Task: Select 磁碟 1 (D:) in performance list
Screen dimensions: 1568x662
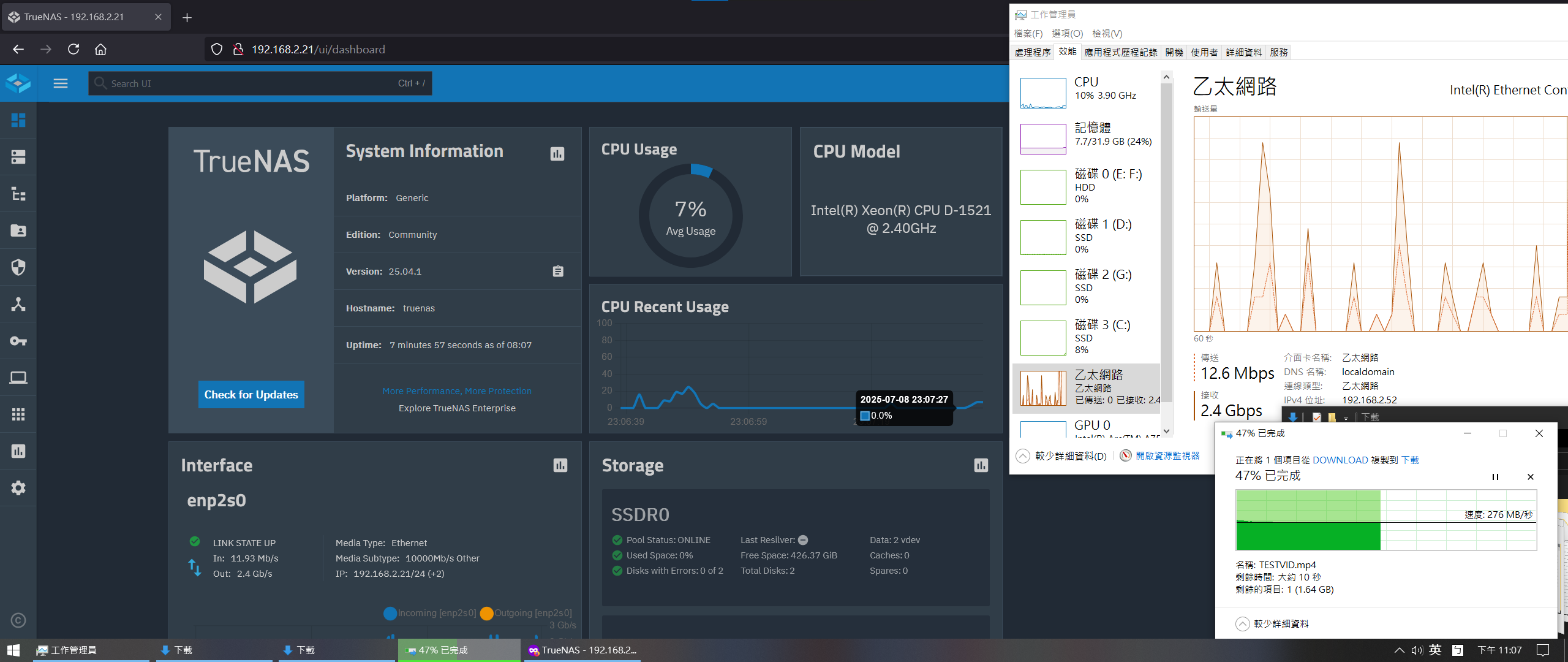Action: tap(1087, 237)
